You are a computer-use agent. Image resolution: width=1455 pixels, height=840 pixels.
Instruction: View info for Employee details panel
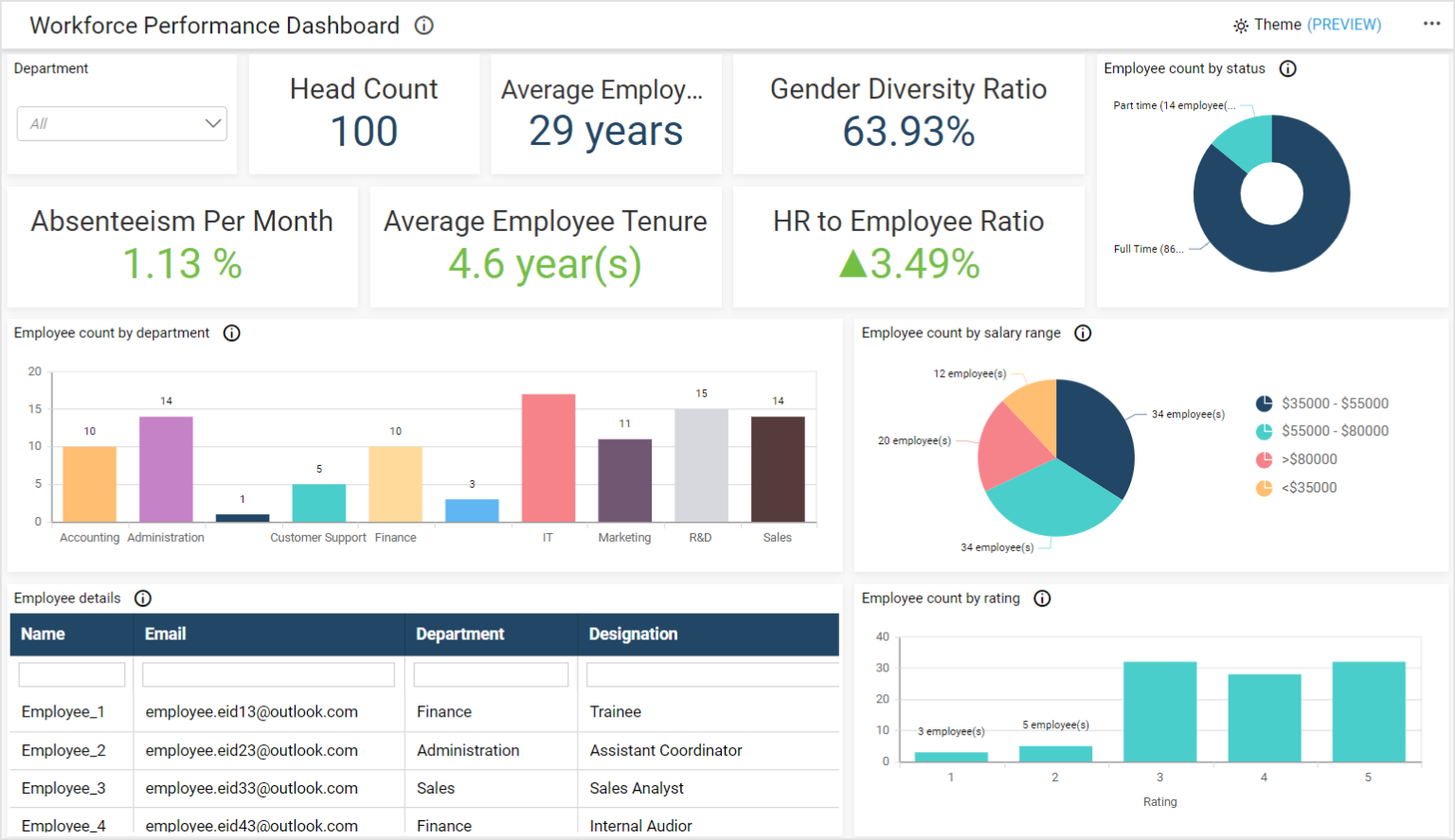point(143,598)
